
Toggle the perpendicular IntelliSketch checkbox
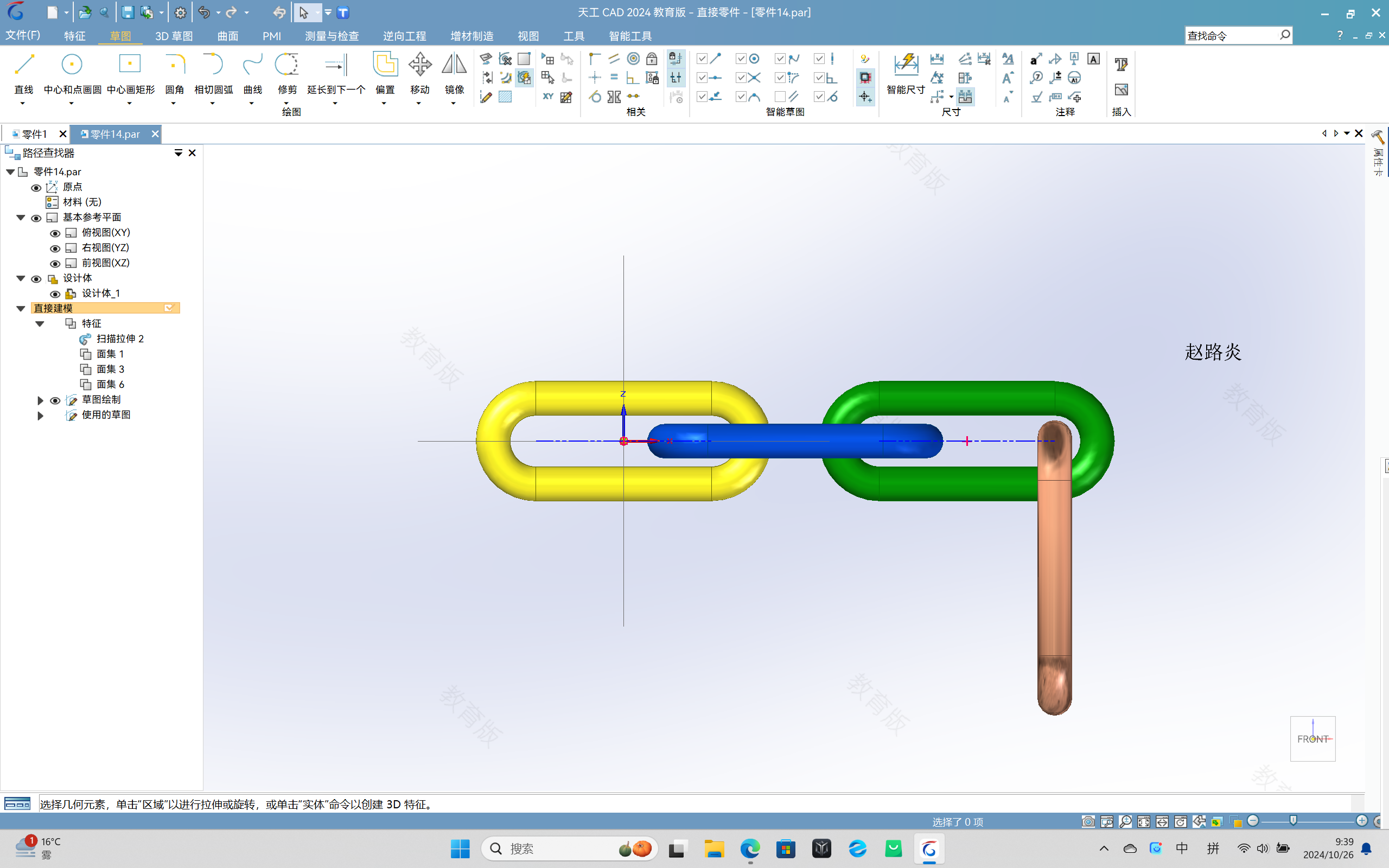pos(819,78)
